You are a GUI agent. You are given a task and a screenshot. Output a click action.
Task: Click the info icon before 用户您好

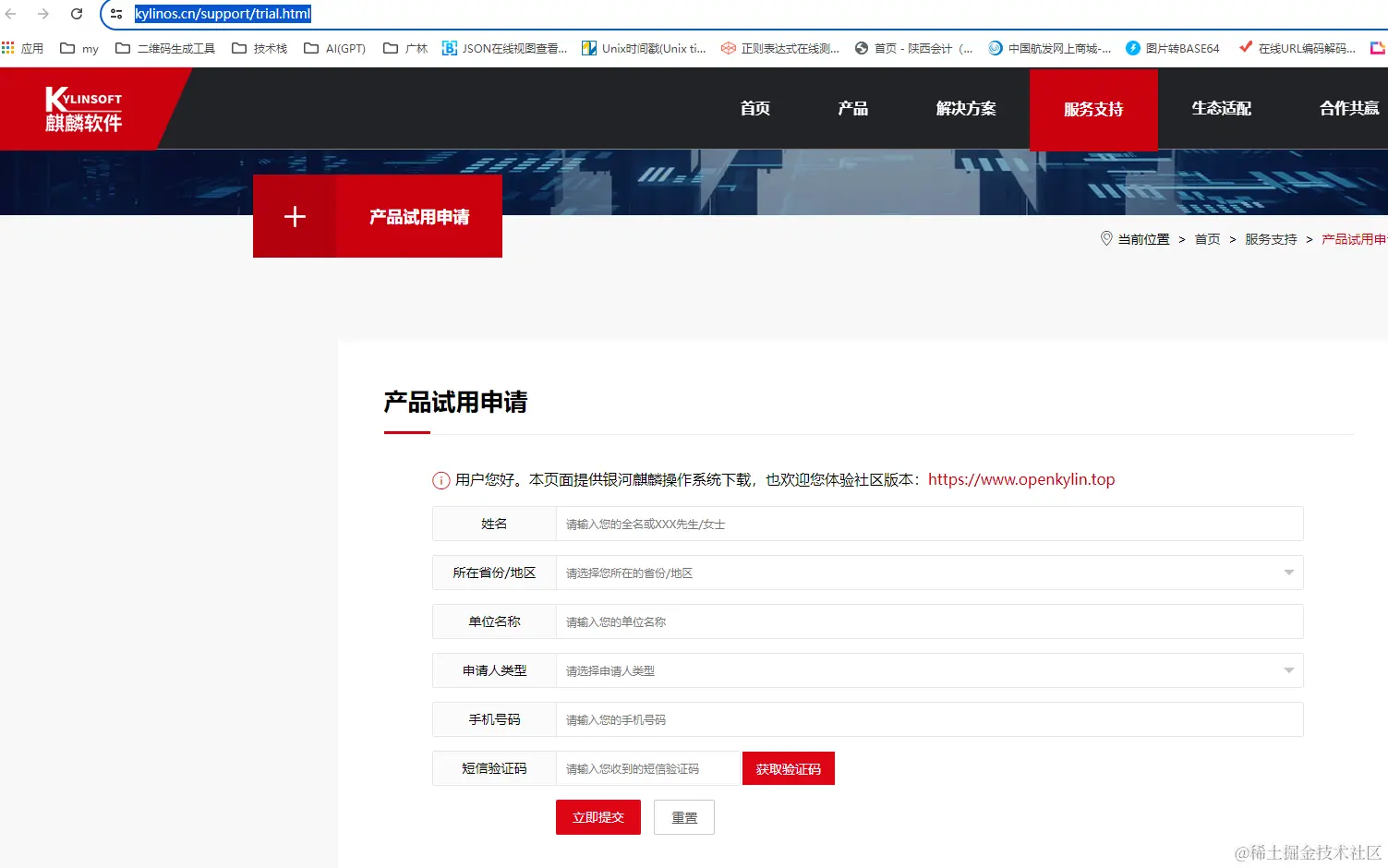point(441,480)
